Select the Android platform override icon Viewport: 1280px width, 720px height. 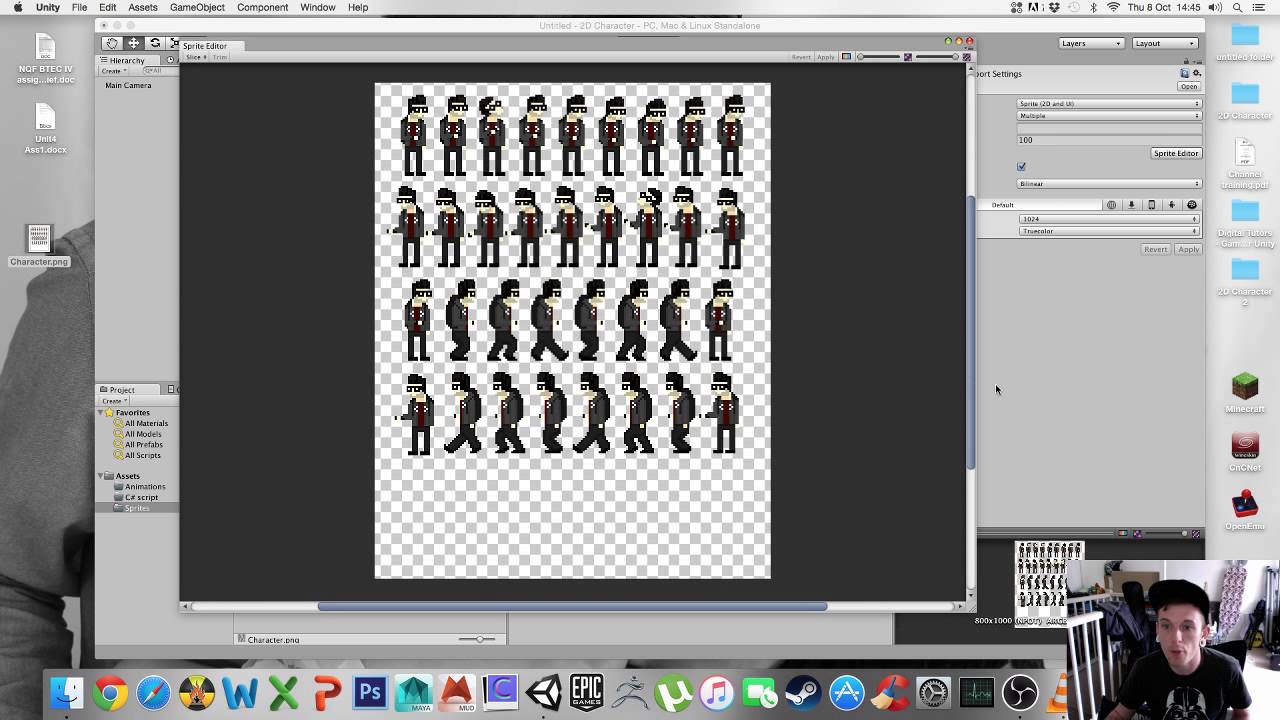pos(1171,205)
